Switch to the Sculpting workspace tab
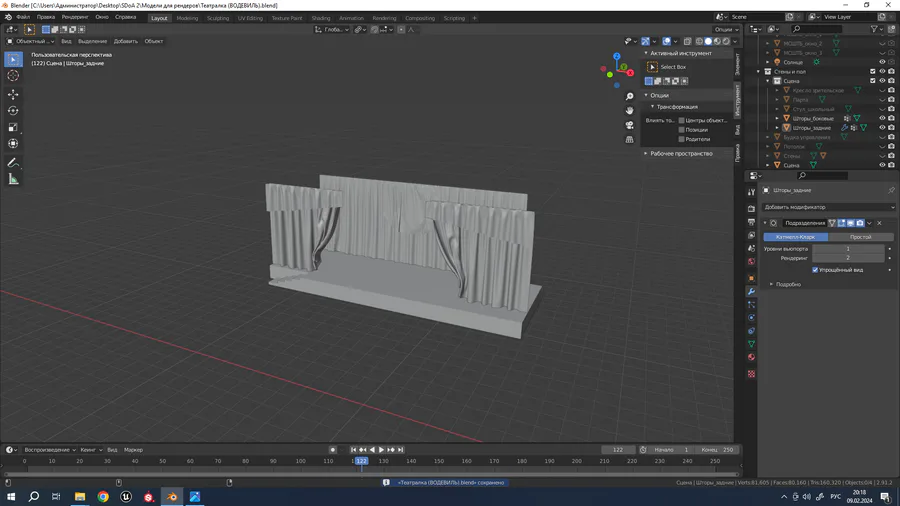900x506 pixels. [x=217, y=18]
